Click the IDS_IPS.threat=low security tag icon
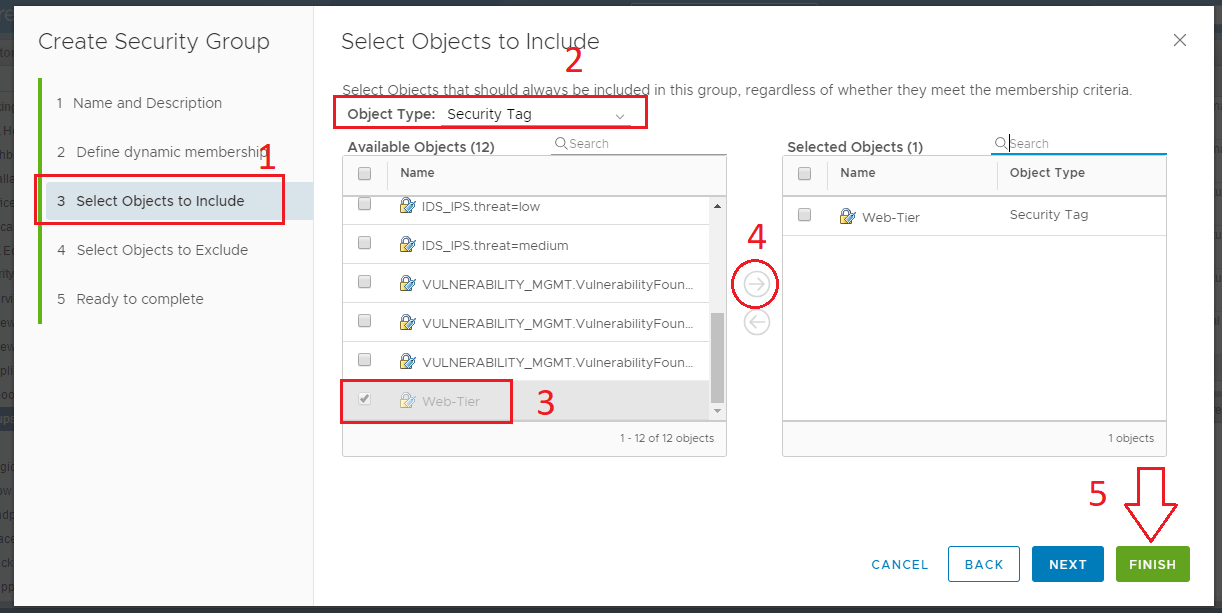This screenshot has height=613, width=1222. point(407,206)
